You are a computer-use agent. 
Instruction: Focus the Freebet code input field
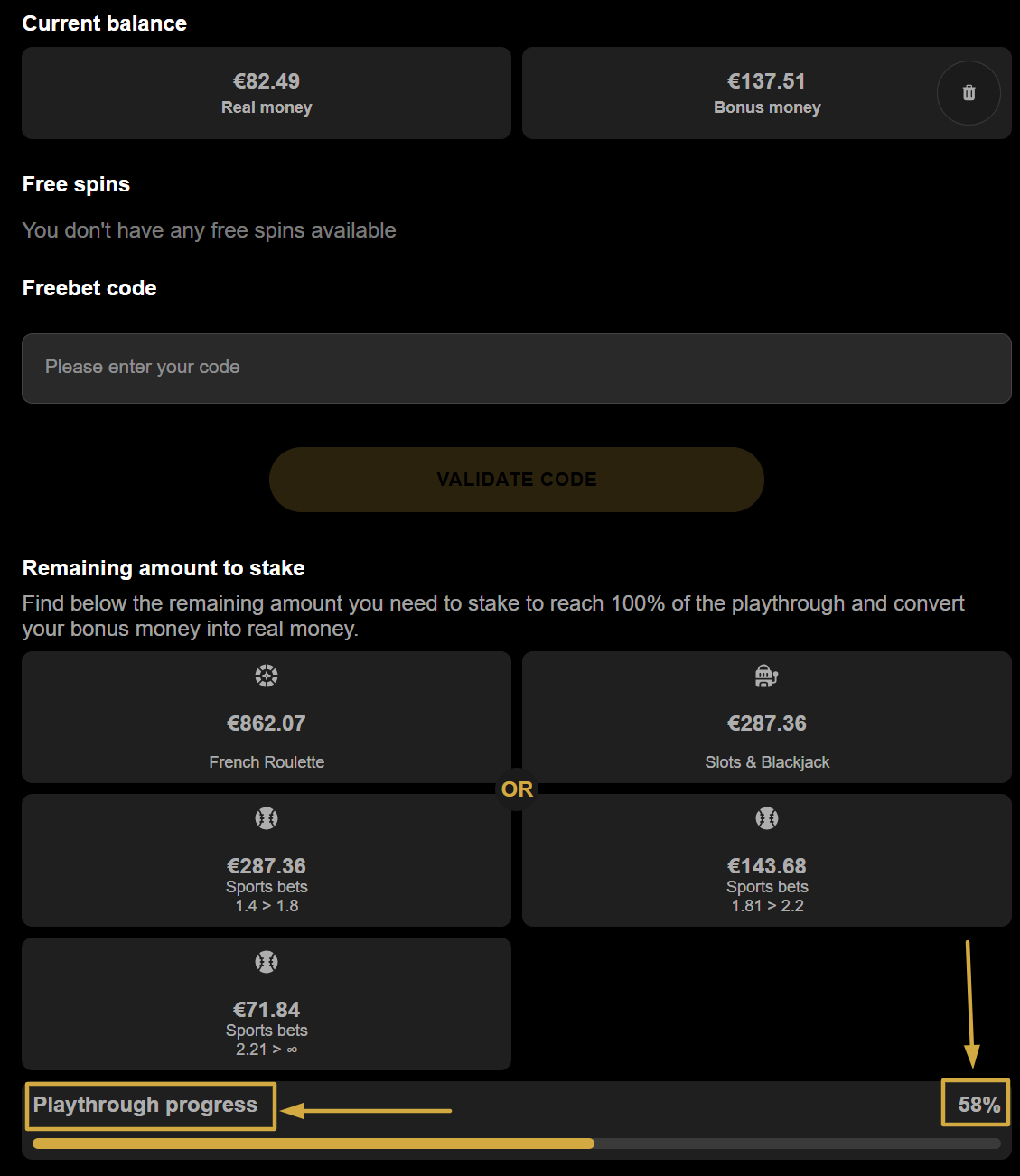tap(517, 369)
